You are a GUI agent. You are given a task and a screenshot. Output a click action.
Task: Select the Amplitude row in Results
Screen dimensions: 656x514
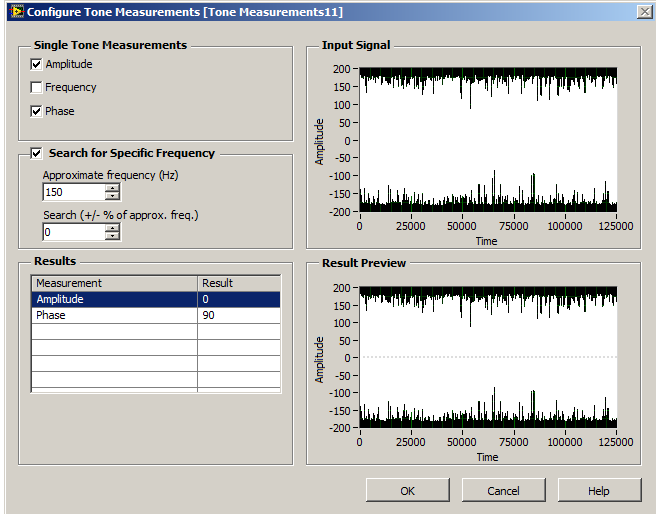tap(156, 299)
